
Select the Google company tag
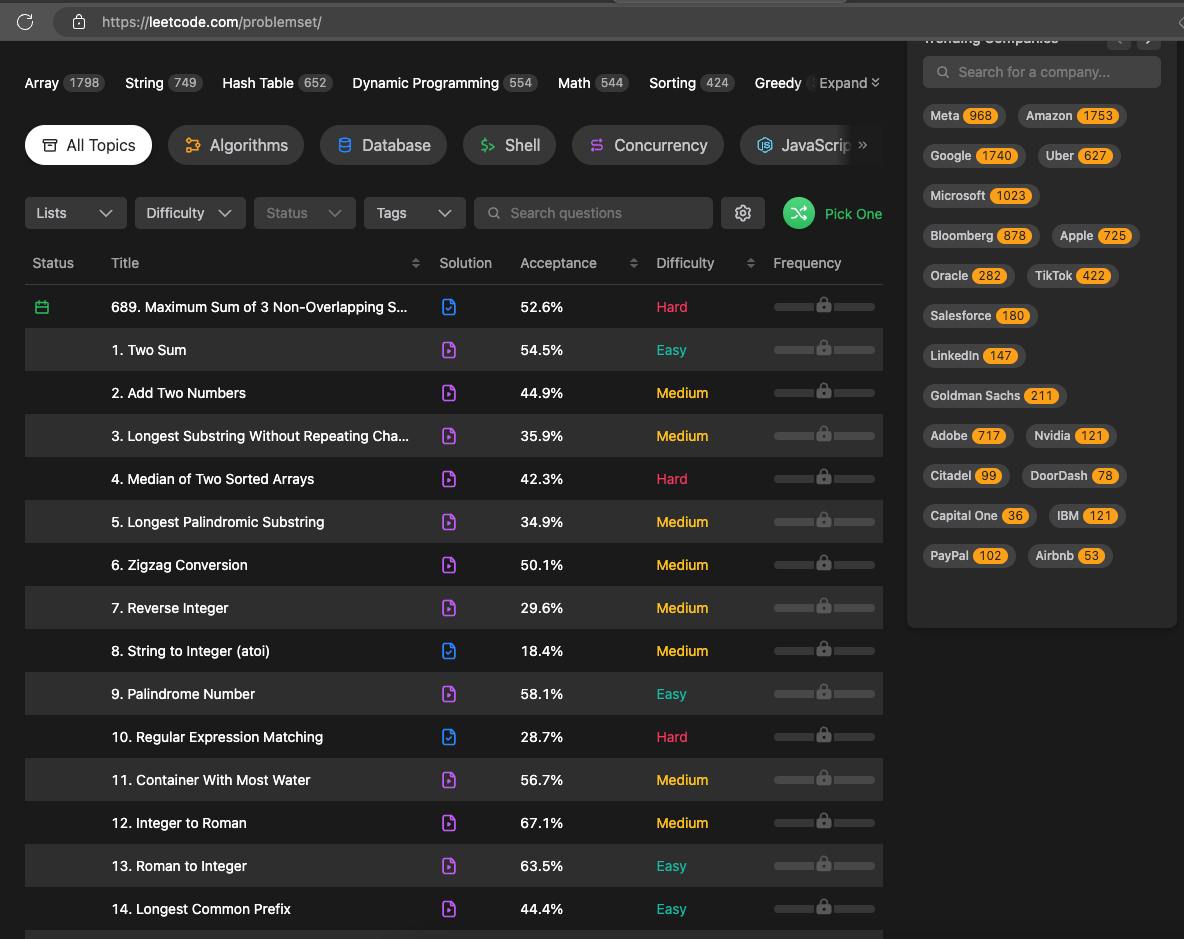(x=973, y=155)
